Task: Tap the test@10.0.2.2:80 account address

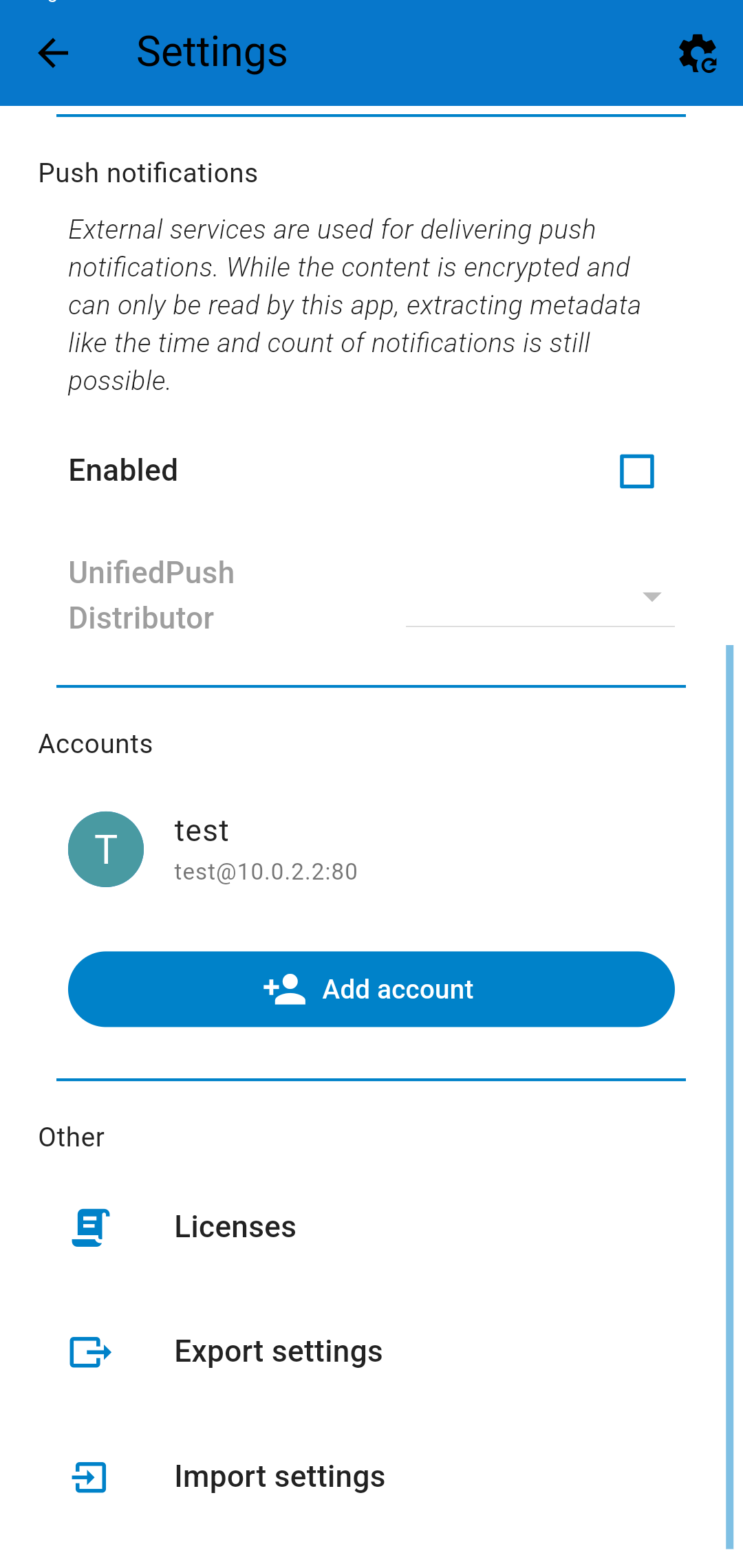Action: click(266, 871)
